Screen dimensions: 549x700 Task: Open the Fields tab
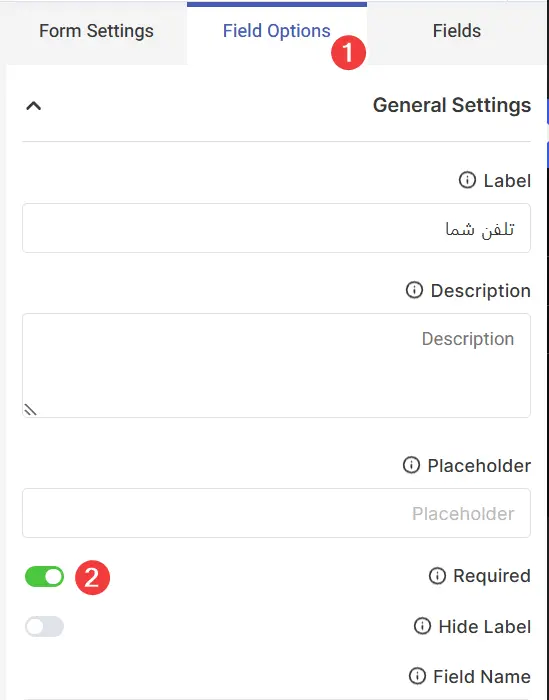pyautogui.click(x=457, y=31)
